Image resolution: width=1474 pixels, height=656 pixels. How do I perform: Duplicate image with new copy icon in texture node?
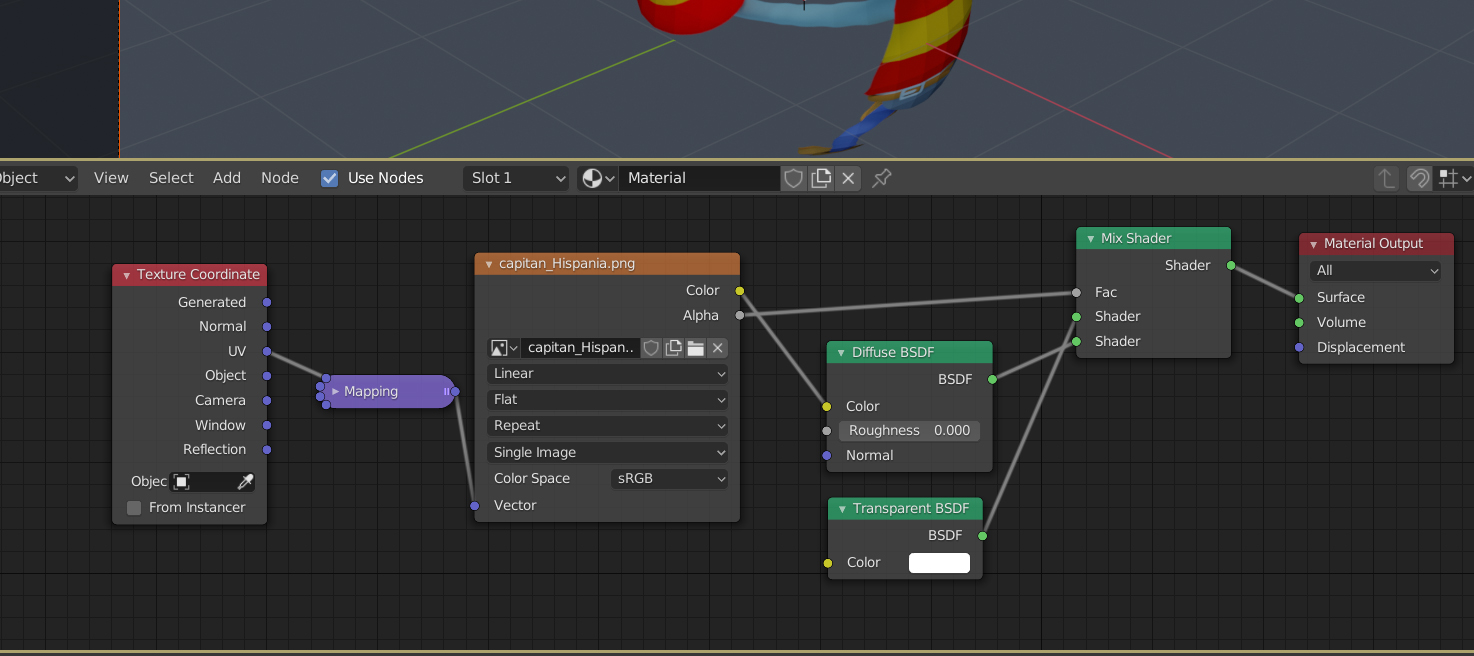673,348
